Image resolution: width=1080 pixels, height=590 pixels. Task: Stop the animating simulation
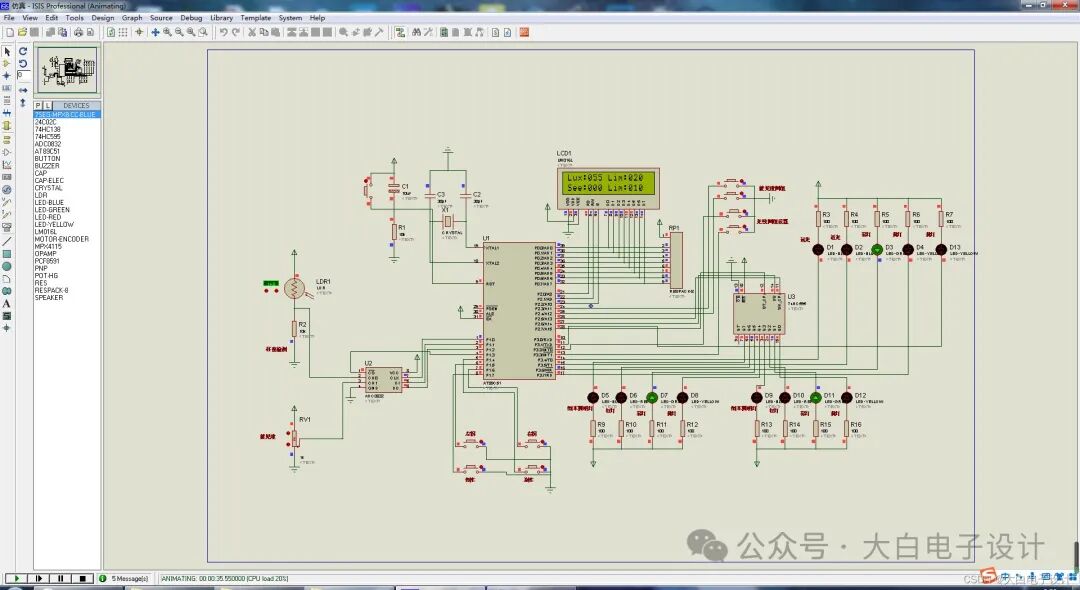pyautogui.click(x=83, y=578)
